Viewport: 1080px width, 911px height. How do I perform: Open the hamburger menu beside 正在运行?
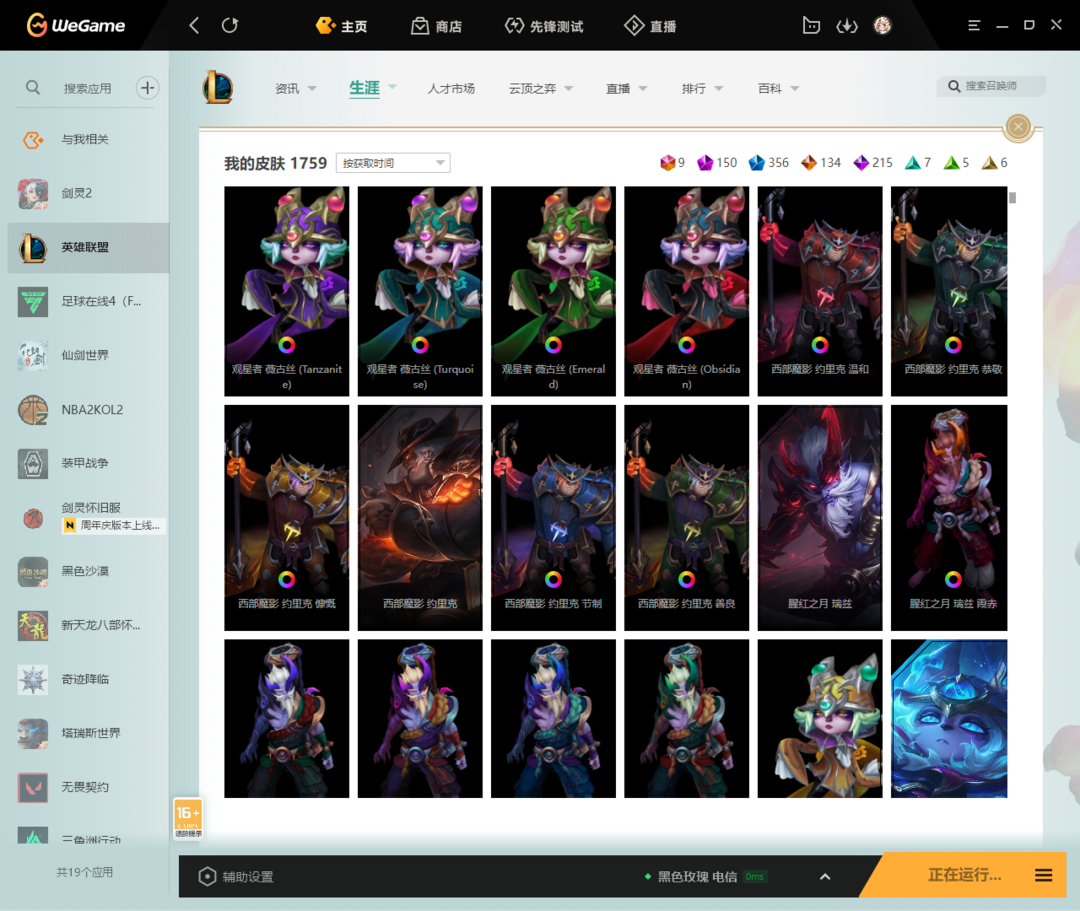point(1043,875)
